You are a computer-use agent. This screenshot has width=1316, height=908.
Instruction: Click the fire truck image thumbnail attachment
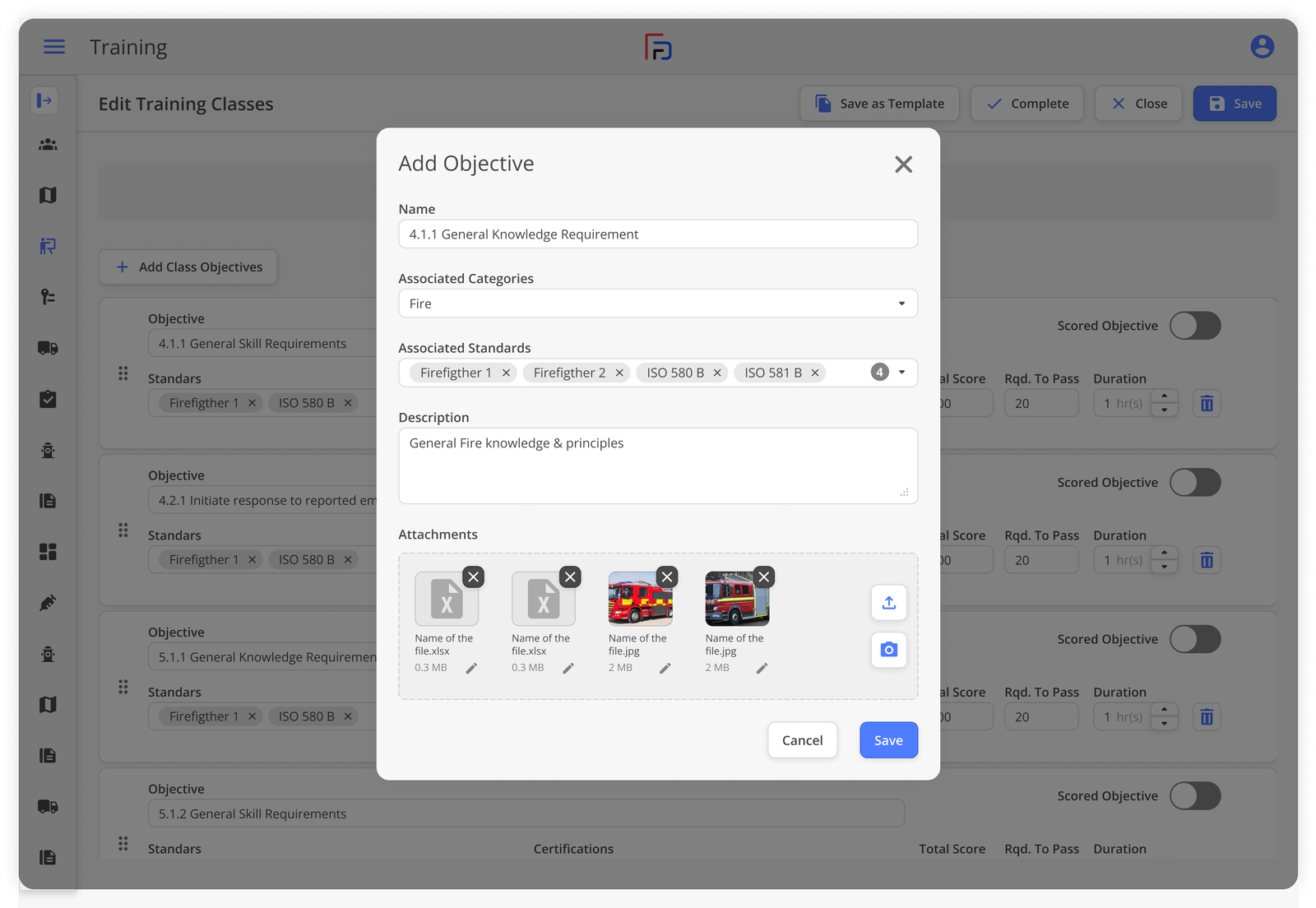click(x=641, y=598)
